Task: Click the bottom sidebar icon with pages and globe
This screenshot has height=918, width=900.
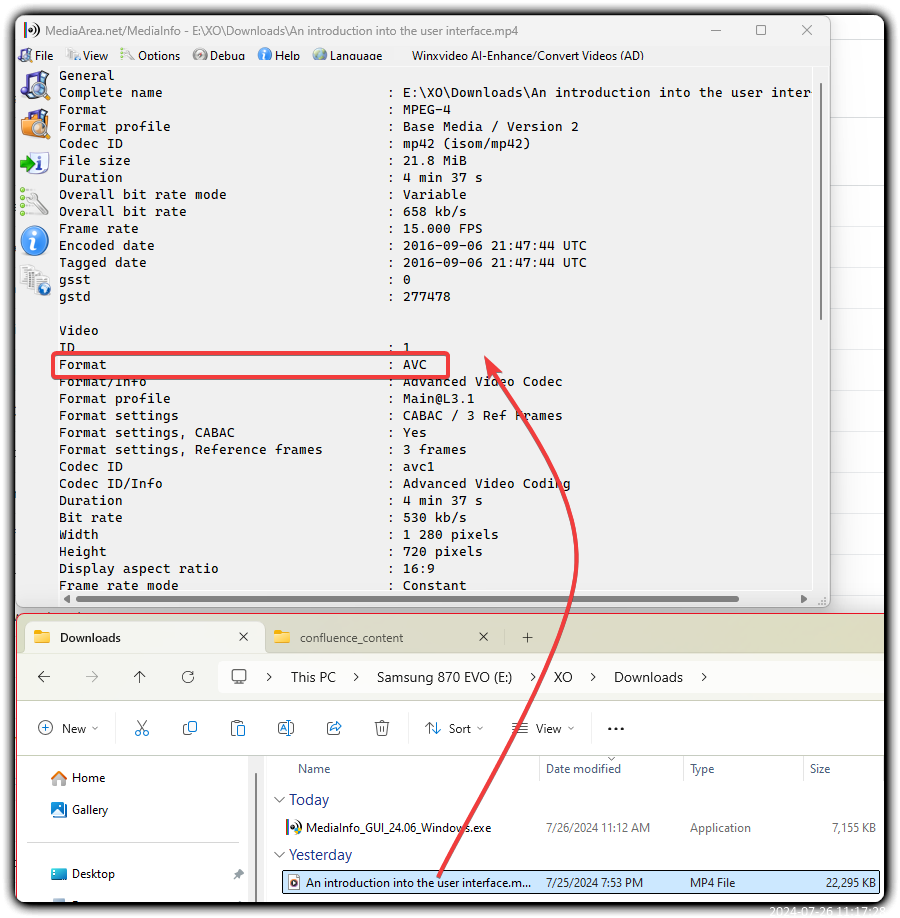Action: (x=35, y=280)
